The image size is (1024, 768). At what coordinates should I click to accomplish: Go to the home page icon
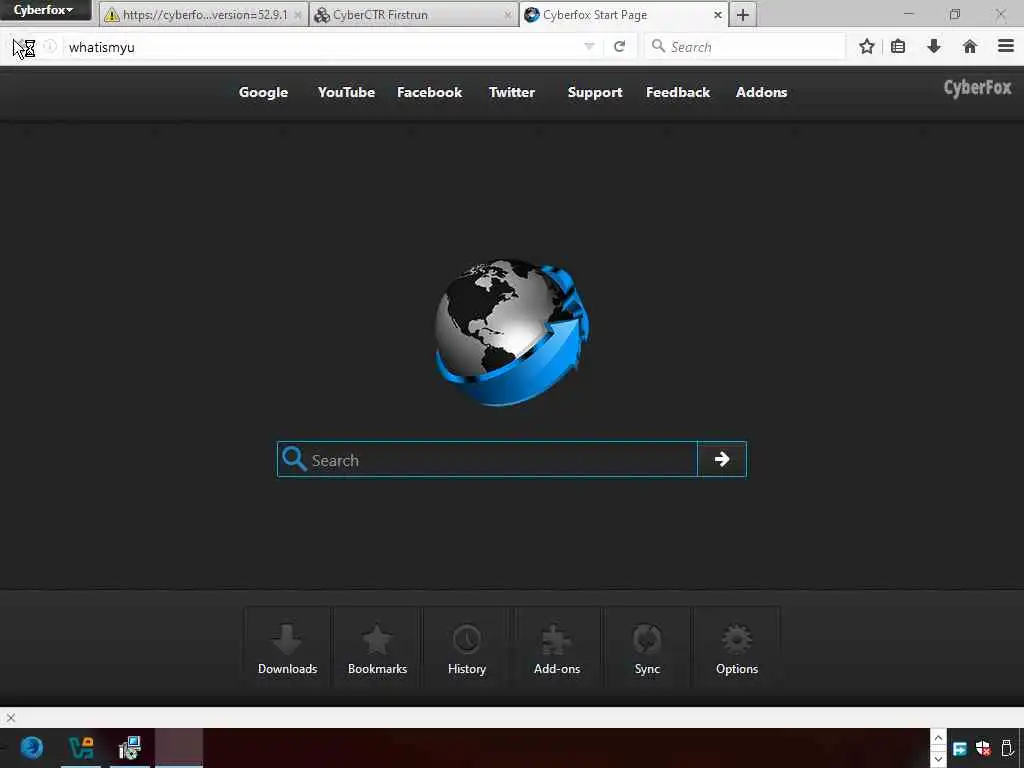pyautogui.click(x=970, y=46)
